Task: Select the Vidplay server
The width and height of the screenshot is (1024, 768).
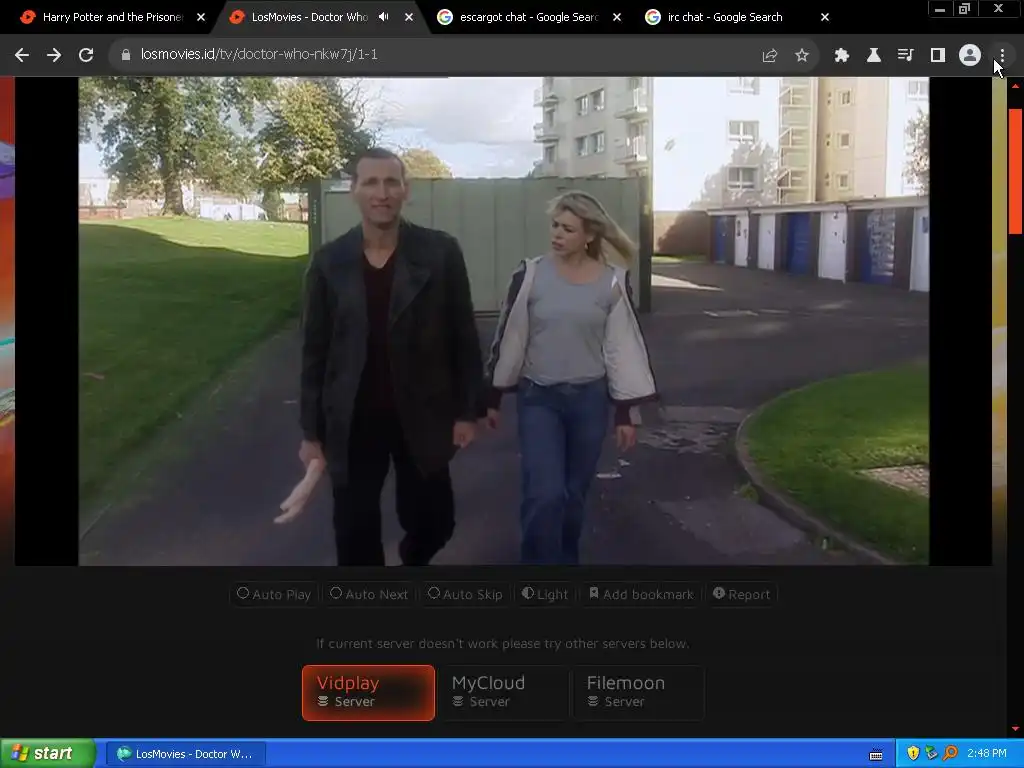Action: pyautogui.click(x=368, y=693)
